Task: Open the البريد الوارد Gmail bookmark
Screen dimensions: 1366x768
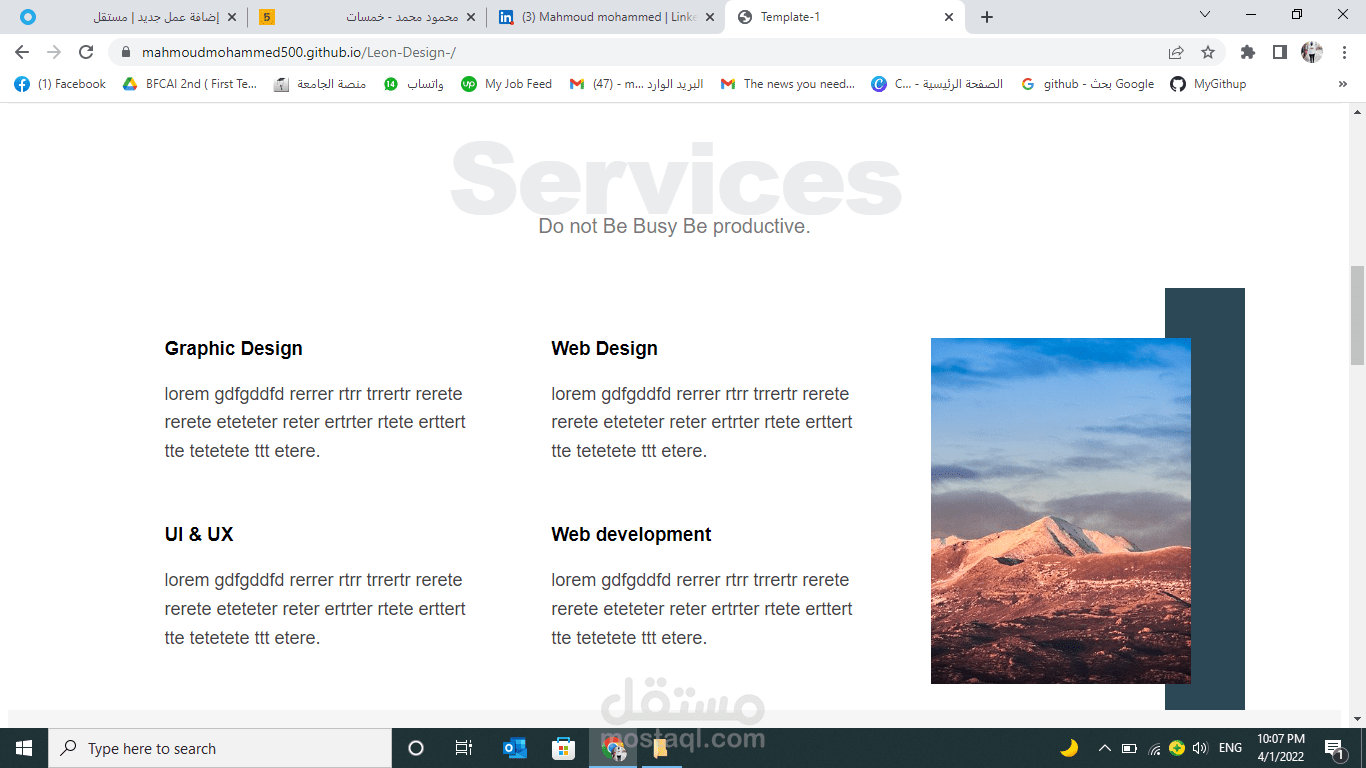Action: click(636, 84)
